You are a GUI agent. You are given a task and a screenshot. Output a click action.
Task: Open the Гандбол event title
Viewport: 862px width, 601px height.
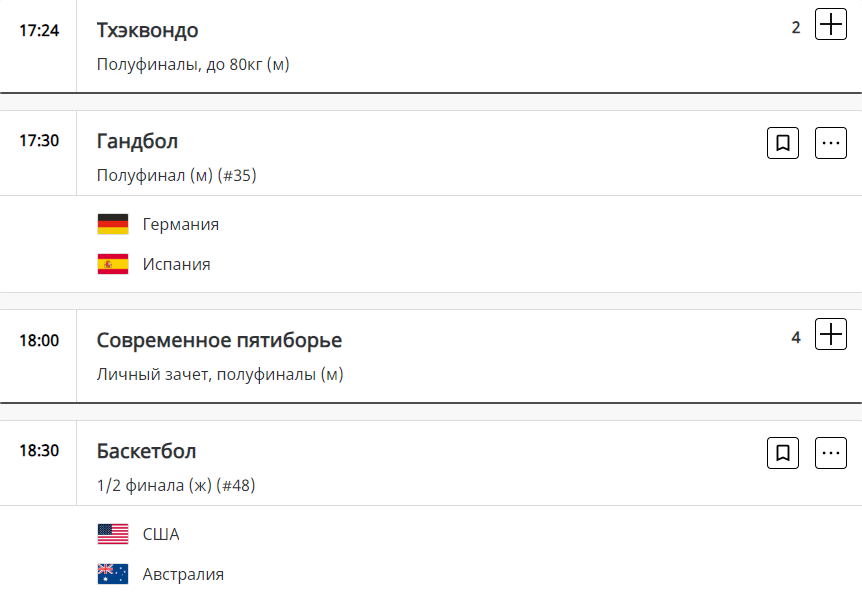pyautogui.click(x=137, y=140)
